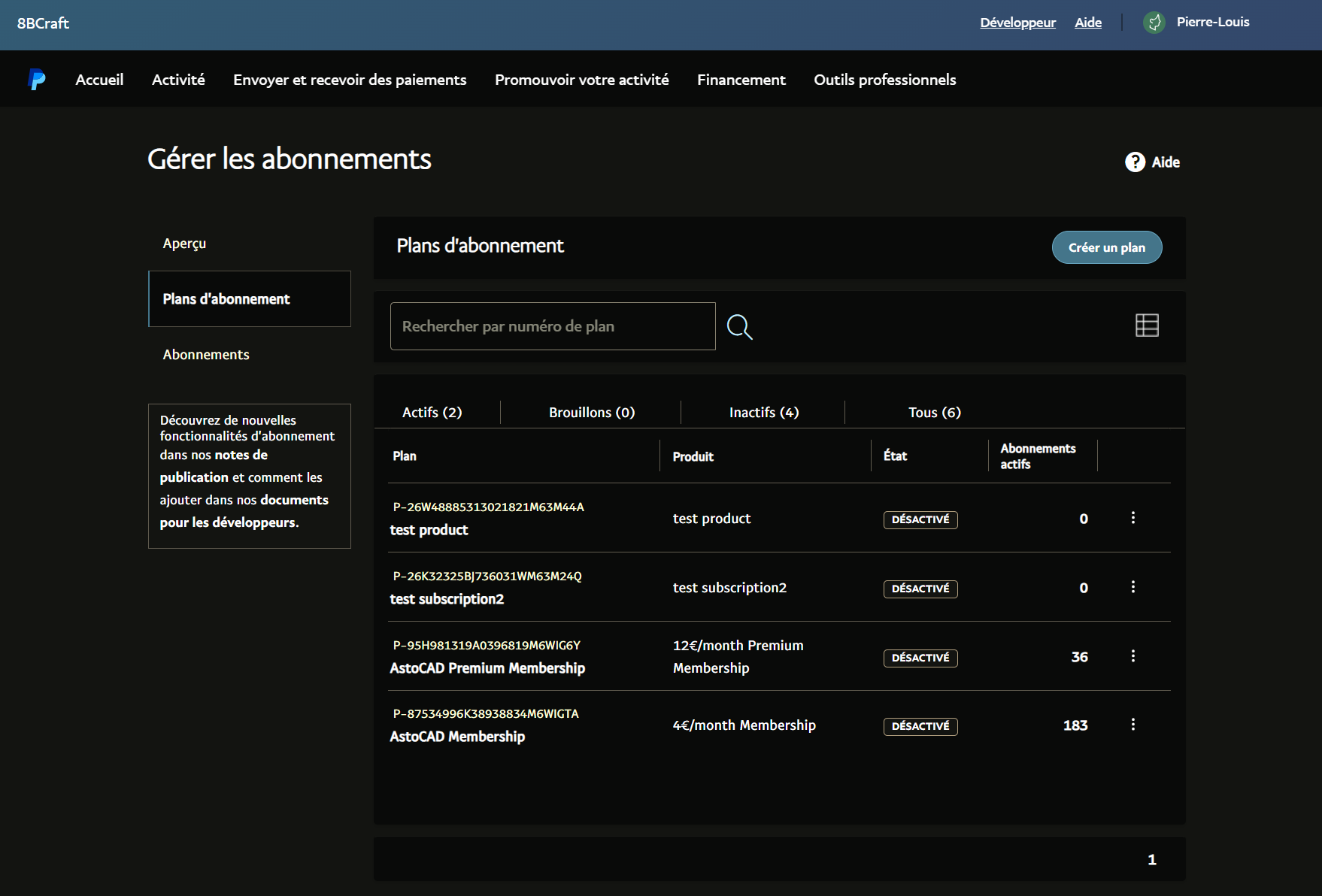
Task: Click the État column header
Action: [895, 456]
